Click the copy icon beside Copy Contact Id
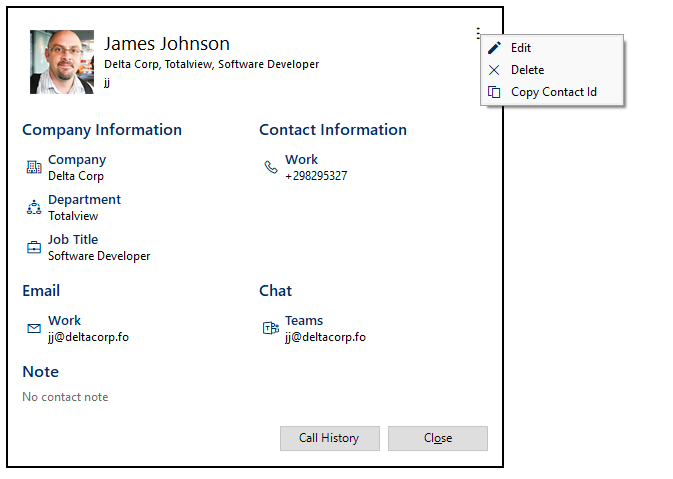The width and height of the screenshot is (673, 479). (494, 92)
